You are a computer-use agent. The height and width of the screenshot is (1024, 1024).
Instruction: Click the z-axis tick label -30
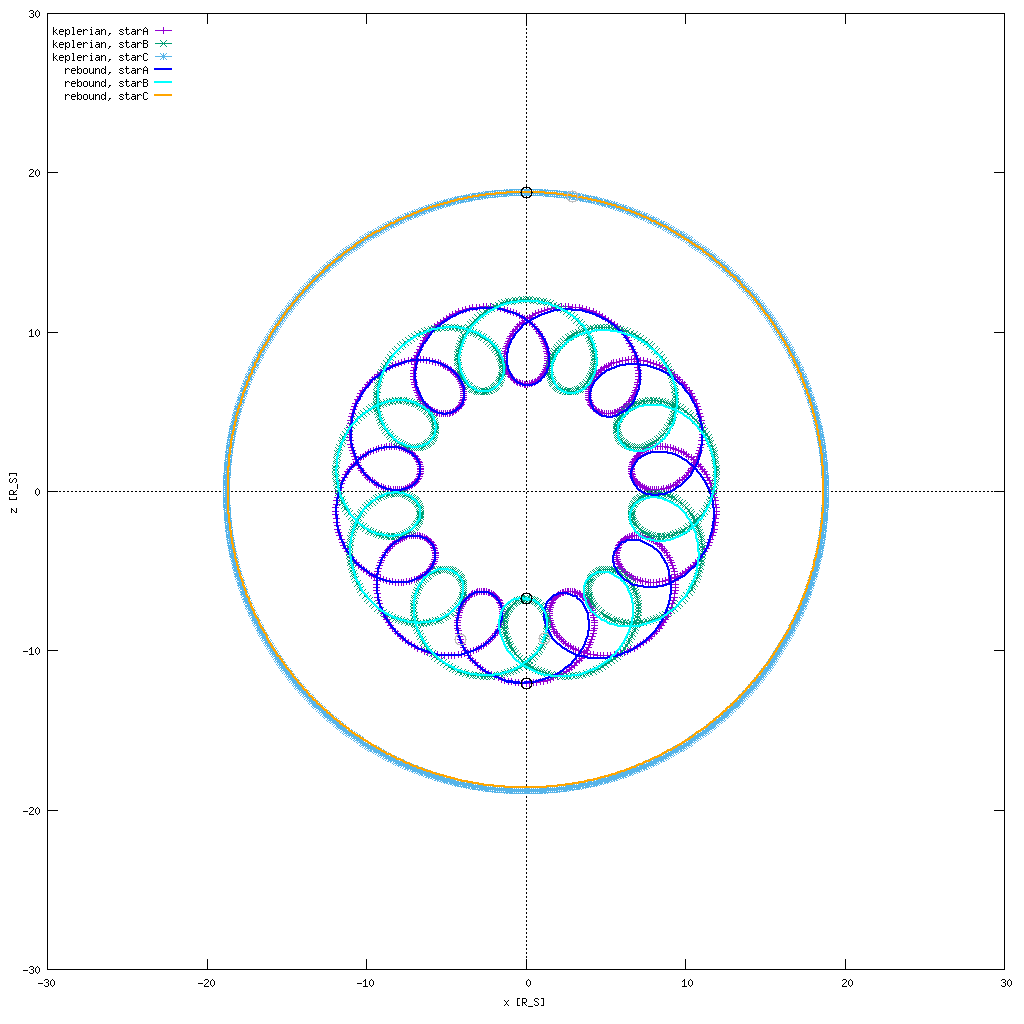click(31, 970)
